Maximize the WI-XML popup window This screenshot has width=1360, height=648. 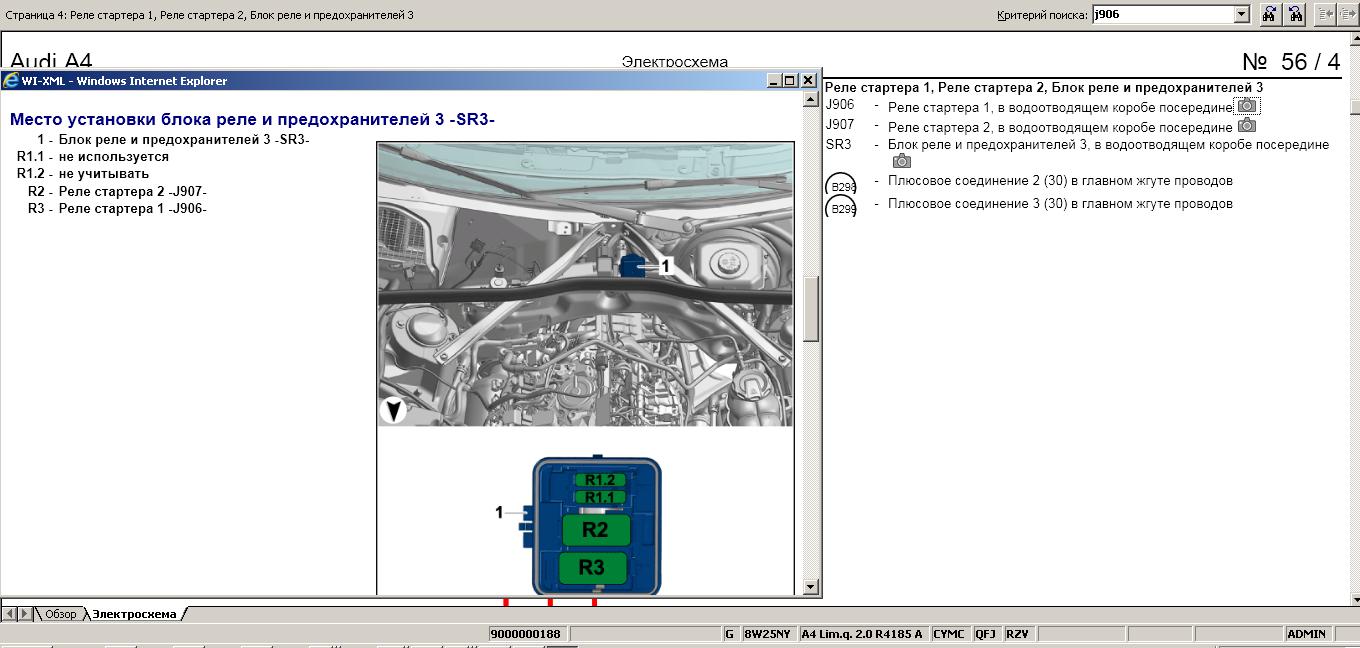pyautogui.click(x=790, y=81)
